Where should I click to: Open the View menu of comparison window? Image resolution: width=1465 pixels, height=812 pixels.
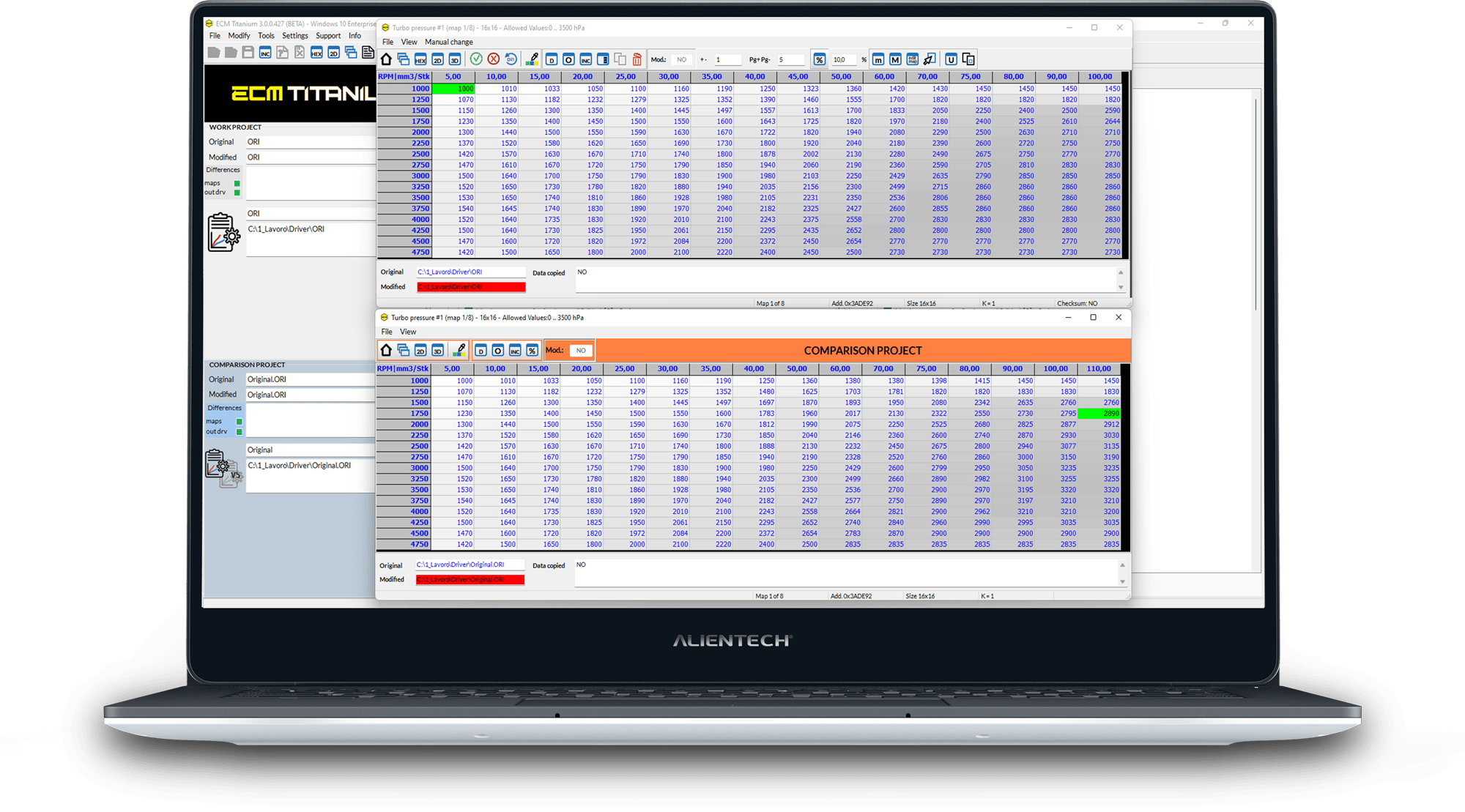pos(408,332)
